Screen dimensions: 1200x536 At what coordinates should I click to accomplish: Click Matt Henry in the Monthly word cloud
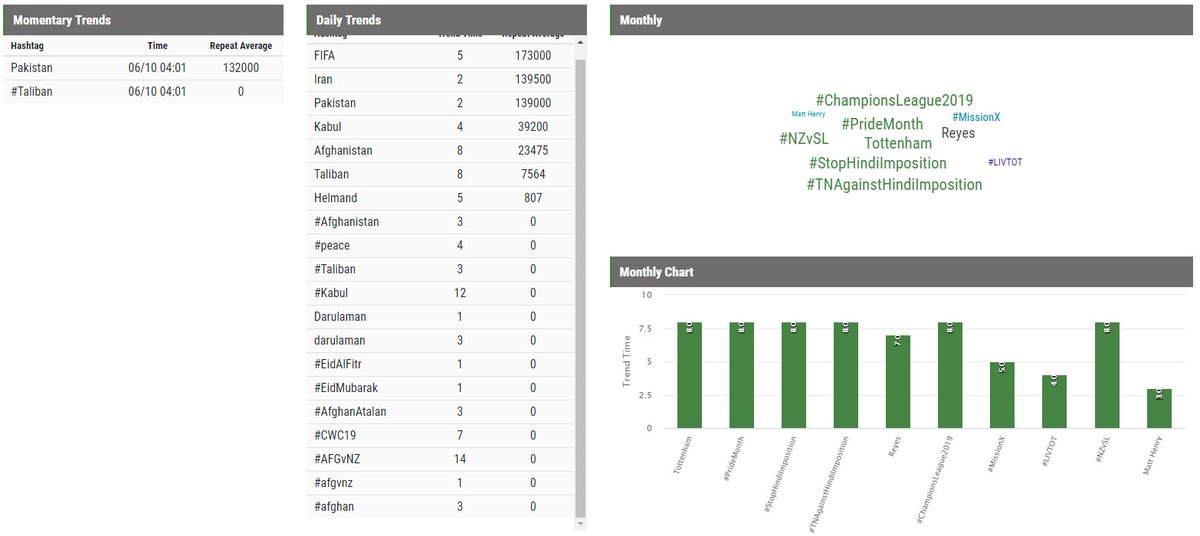808,114
